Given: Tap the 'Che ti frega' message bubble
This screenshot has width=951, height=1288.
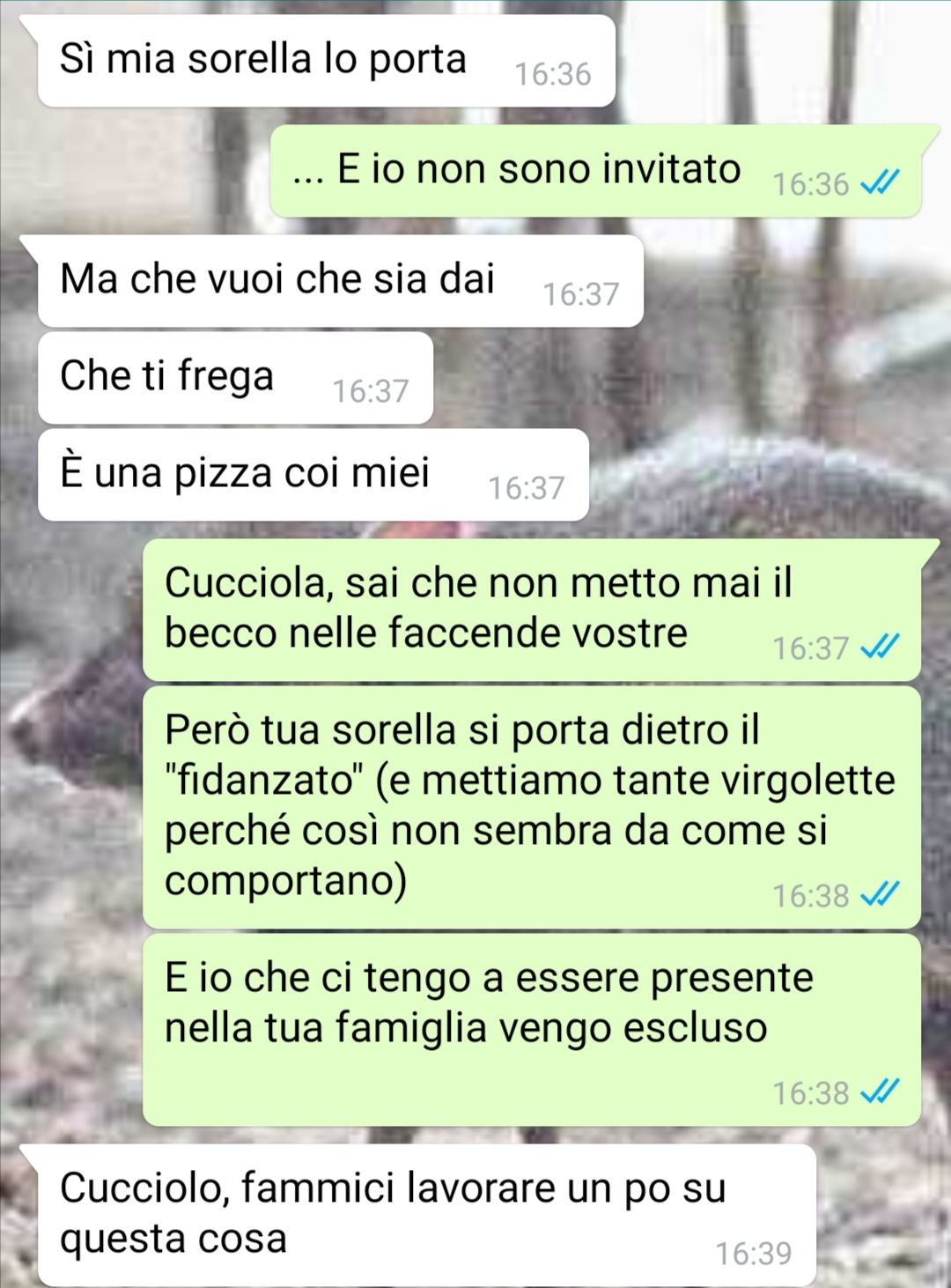Looking at the screenshot, I should coord(235,378).
